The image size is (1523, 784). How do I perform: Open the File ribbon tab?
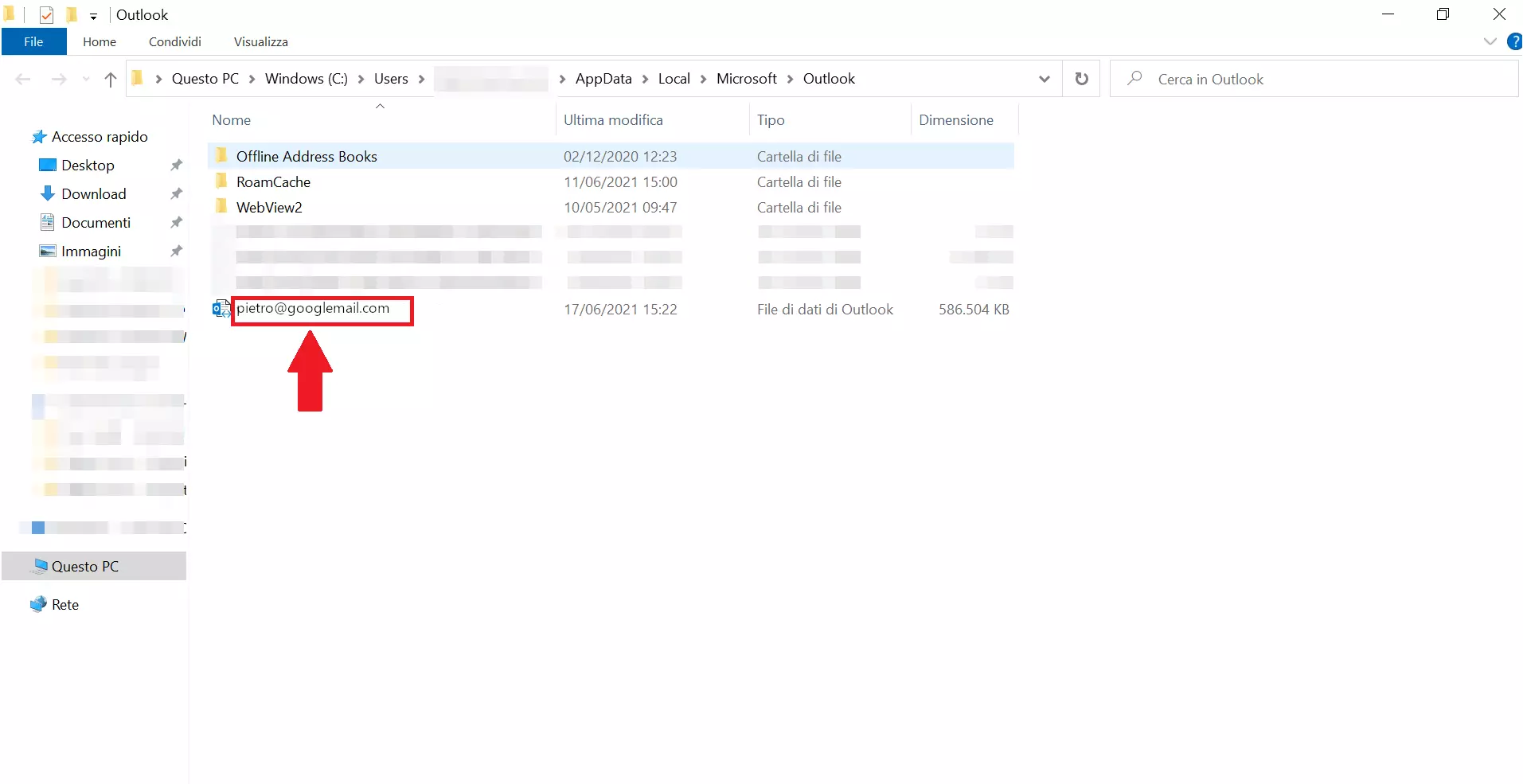click(33, 41)
